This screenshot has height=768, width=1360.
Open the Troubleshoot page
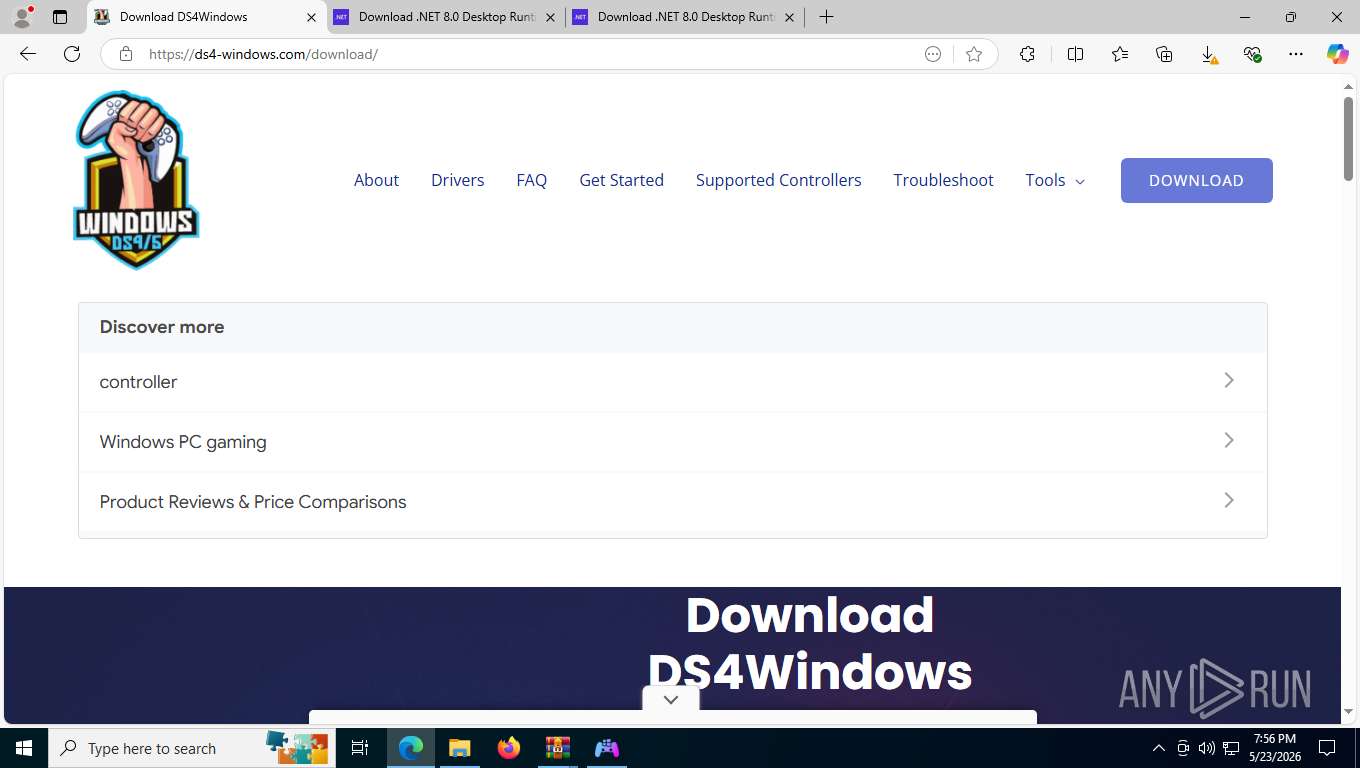pyautogui.click(x=943, y=180)
